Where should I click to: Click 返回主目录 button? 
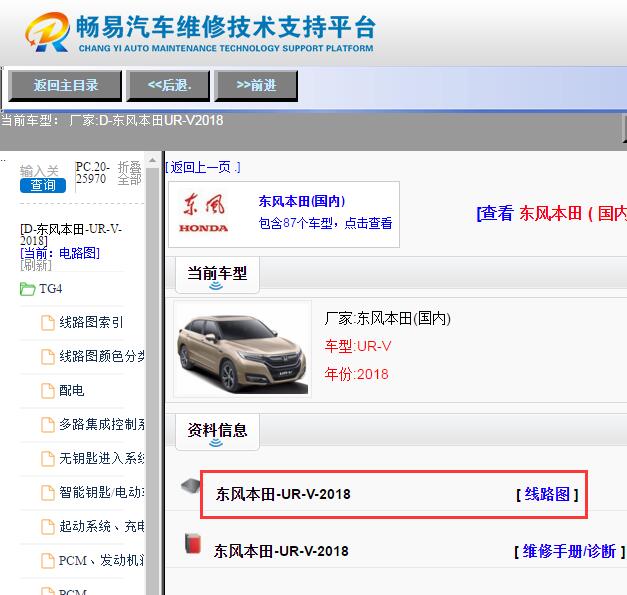pos(65,85)
